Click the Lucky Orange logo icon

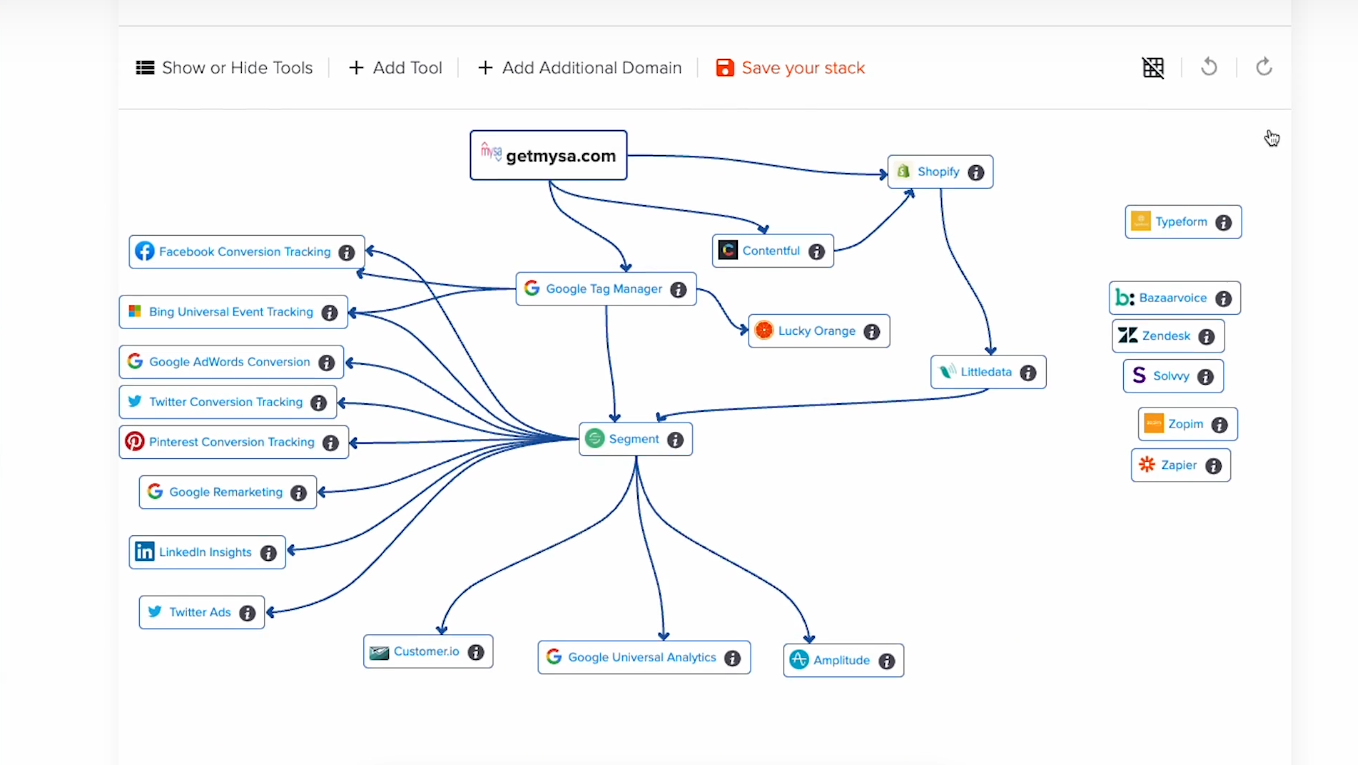(x=764, y=330)
